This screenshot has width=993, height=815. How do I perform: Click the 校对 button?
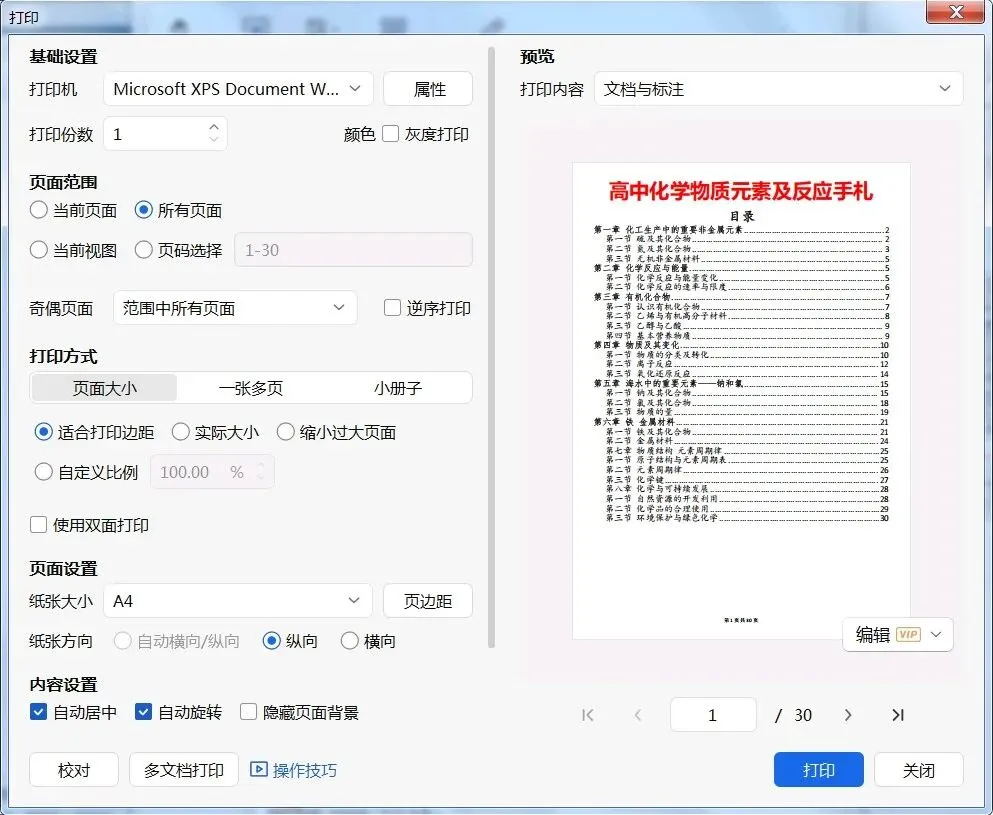point(74,769)
